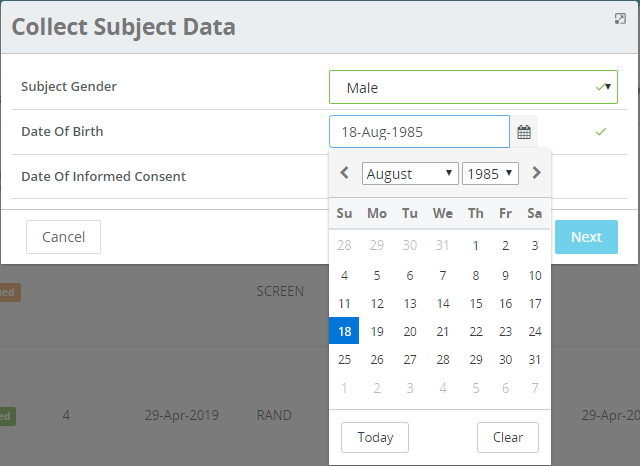640x466 pixels.
Task: Select August 2 in the calendar
Action: [x=505, y=246]
